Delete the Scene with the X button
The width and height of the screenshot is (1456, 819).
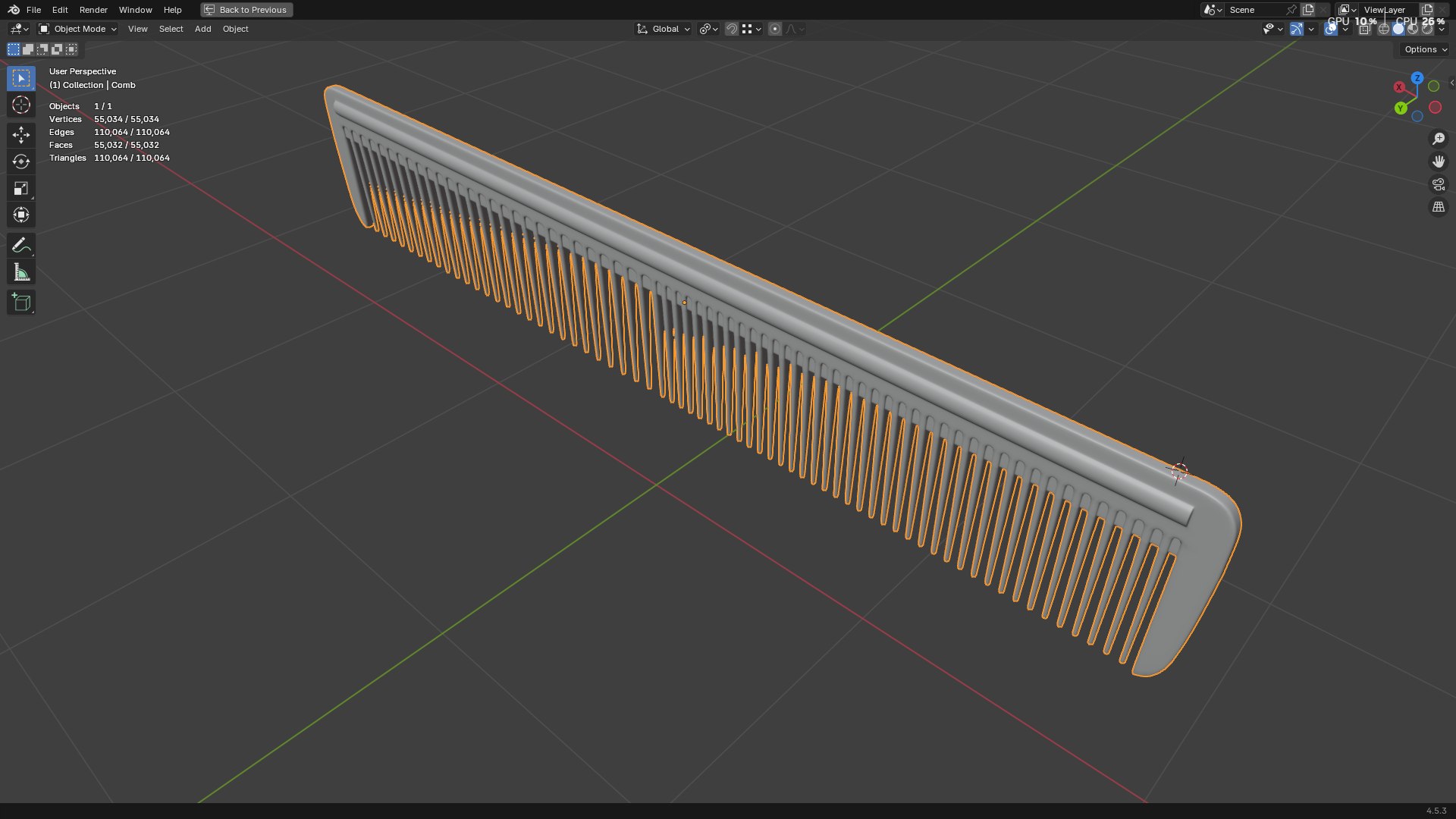point(1323,10)
